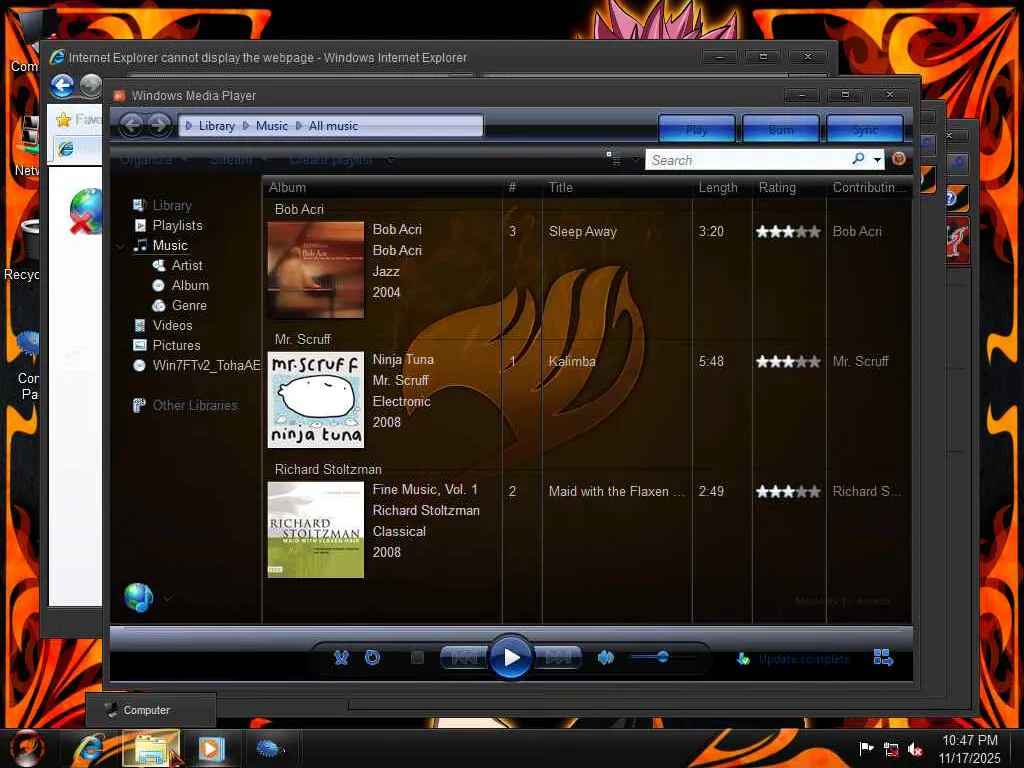This screenshot has width=1024, height=768.
Task: Mute the Media Player volume
Action: [x=606, y=658]
